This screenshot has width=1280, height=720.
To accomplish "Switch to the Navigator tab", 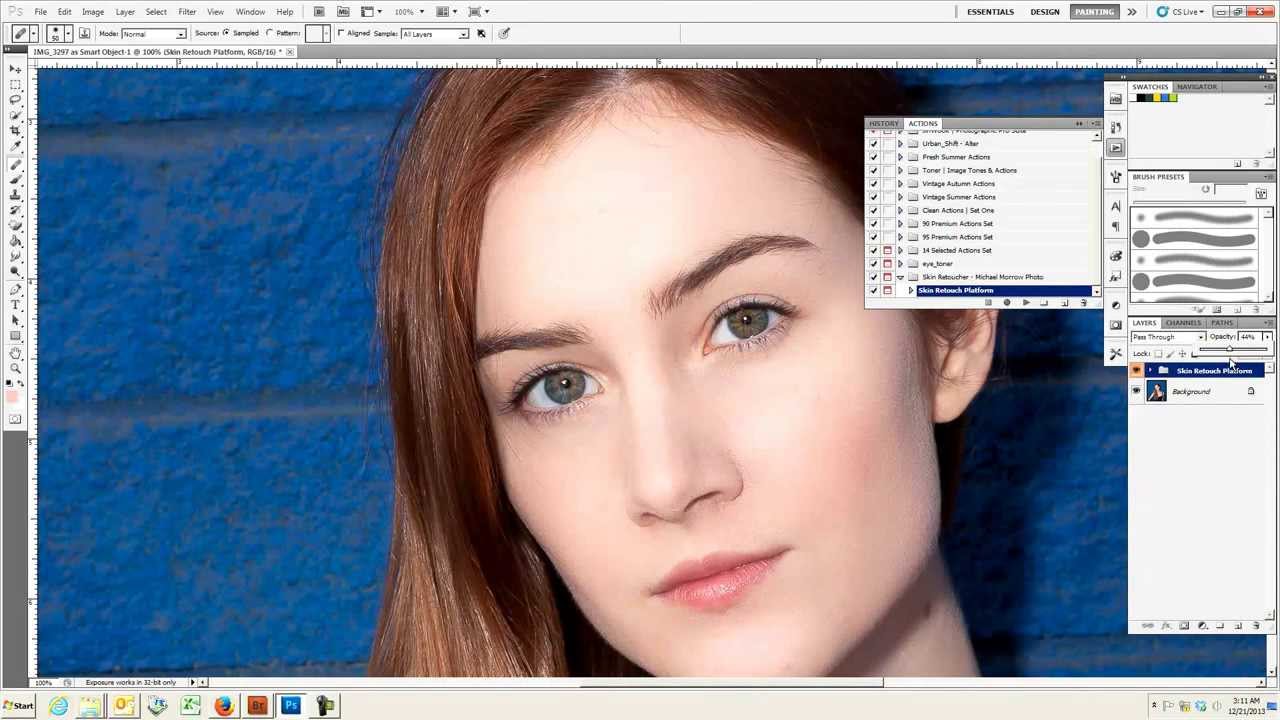I will click(x=1197, y=87).
